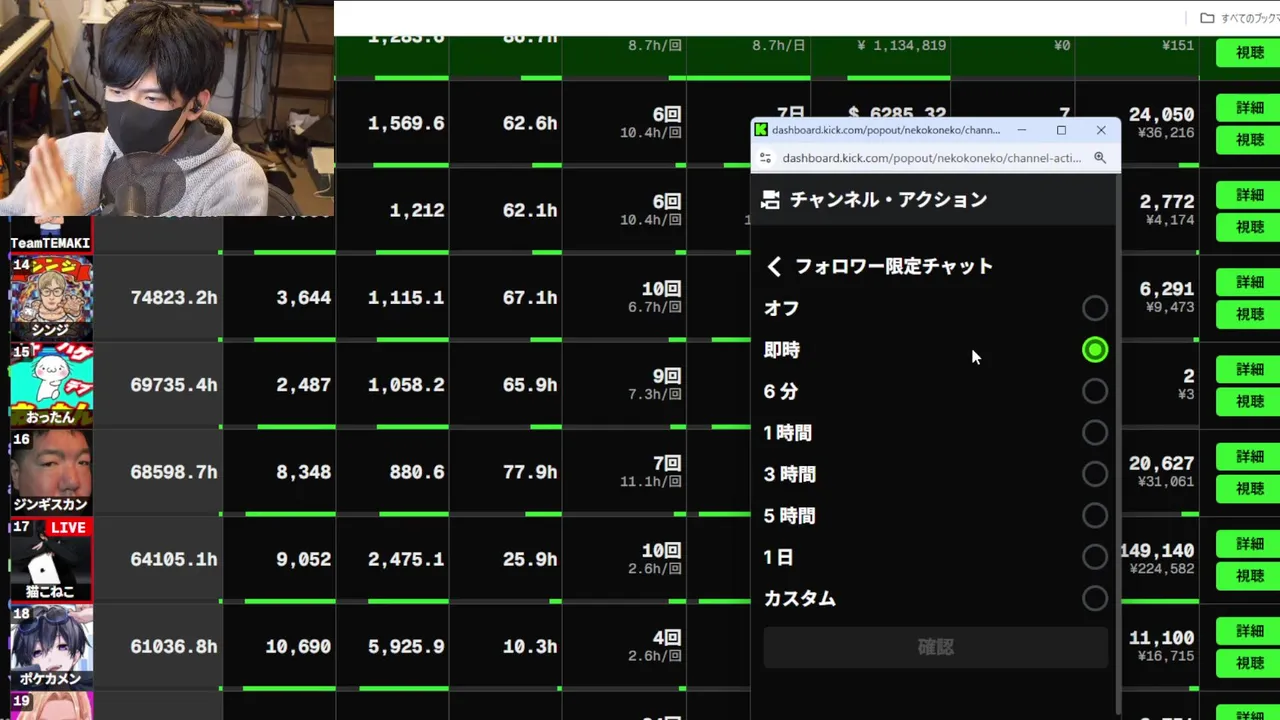The image size is (1280, 720).
Task: Open 猫こねこ LIVE streamer thumbnail
Action: pyautogui.click(x=51, y=560)
